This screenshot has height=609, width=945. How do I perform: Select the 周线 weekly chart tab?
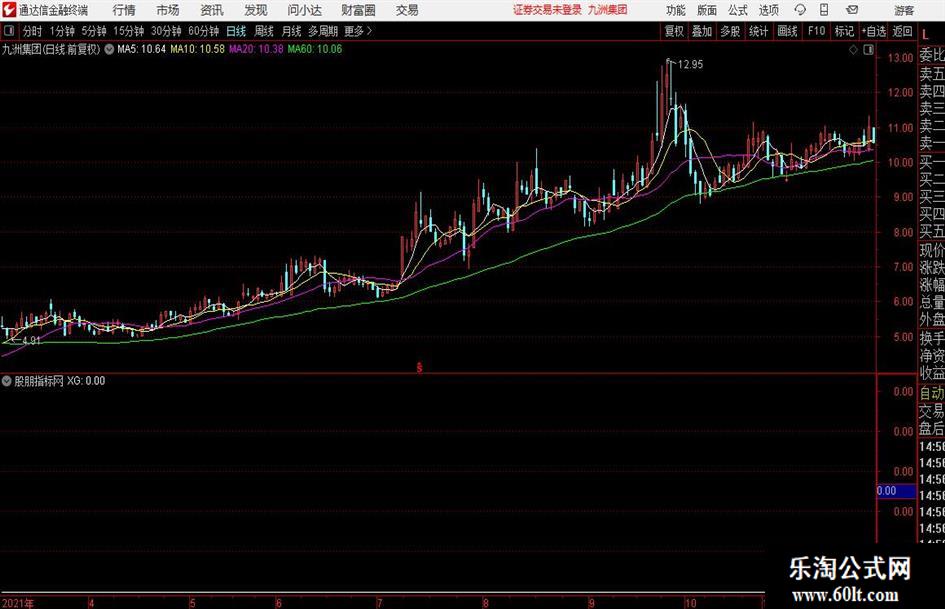(x=264, y=31)
